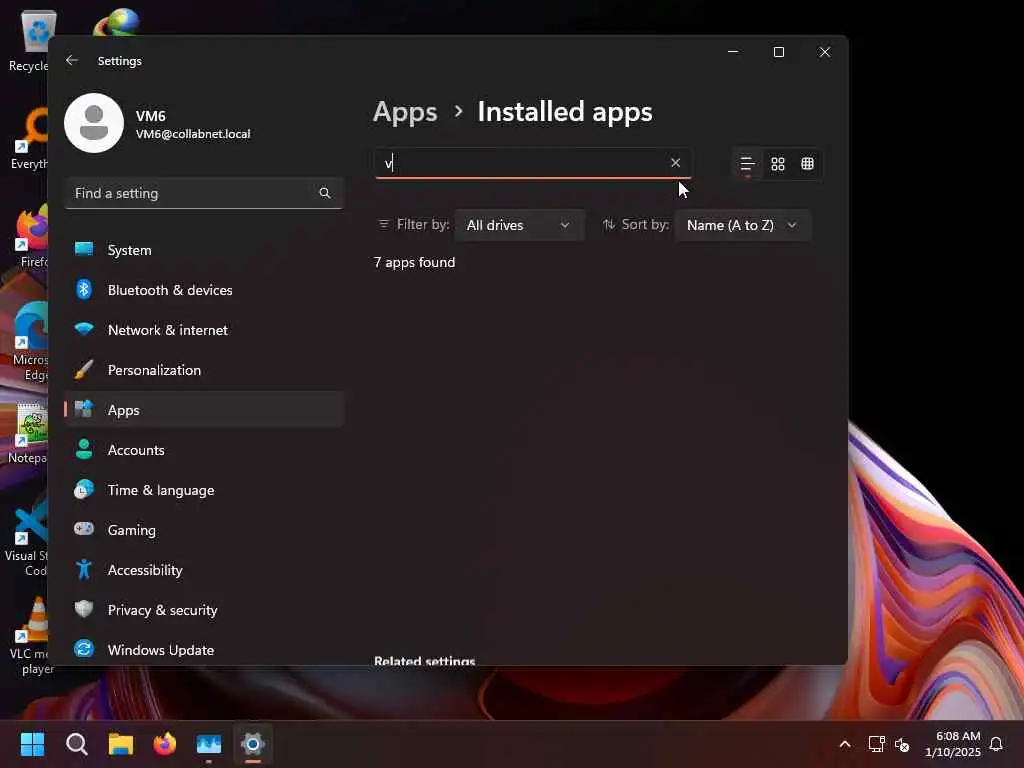The image size is (1024, 768).
Task: Open the Filter by All drives dropdown
Action: 519,225
